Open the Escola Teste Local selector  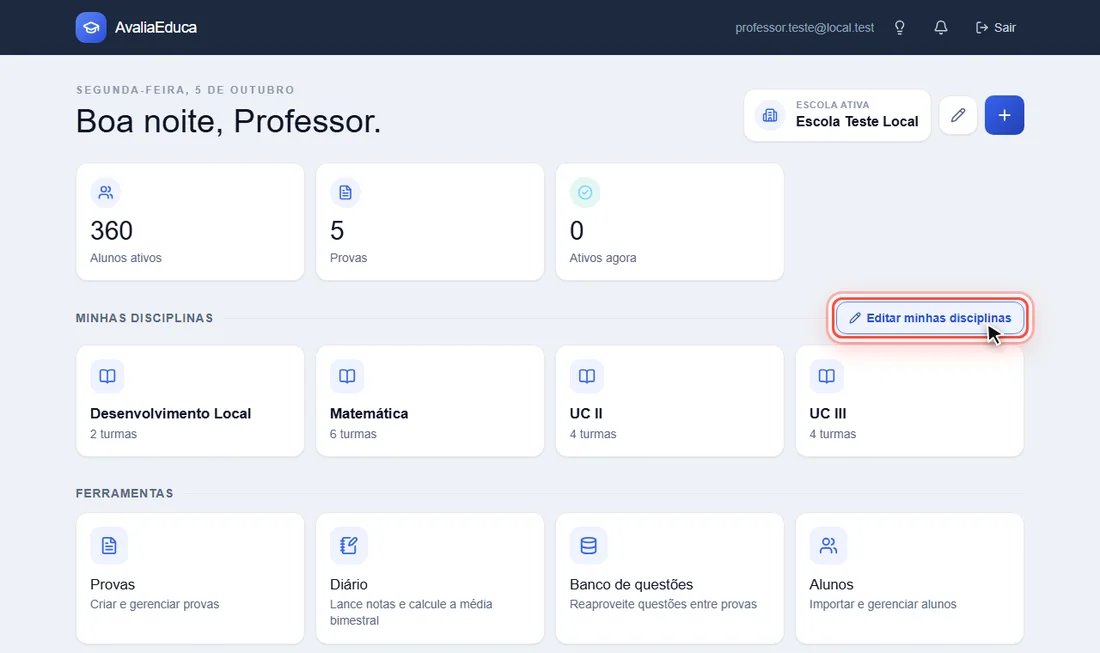[837, 115]
